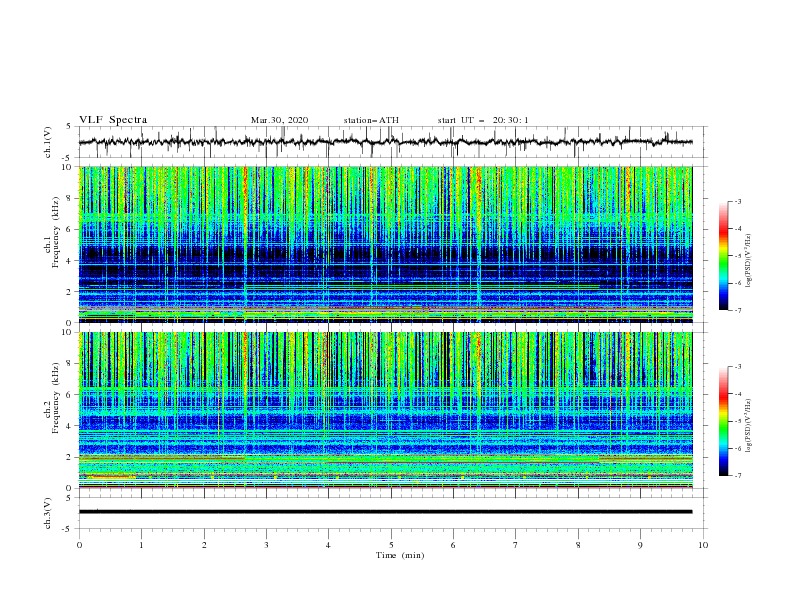
Task: Click the "VLF Spectra" plot title
Action: 113,120
